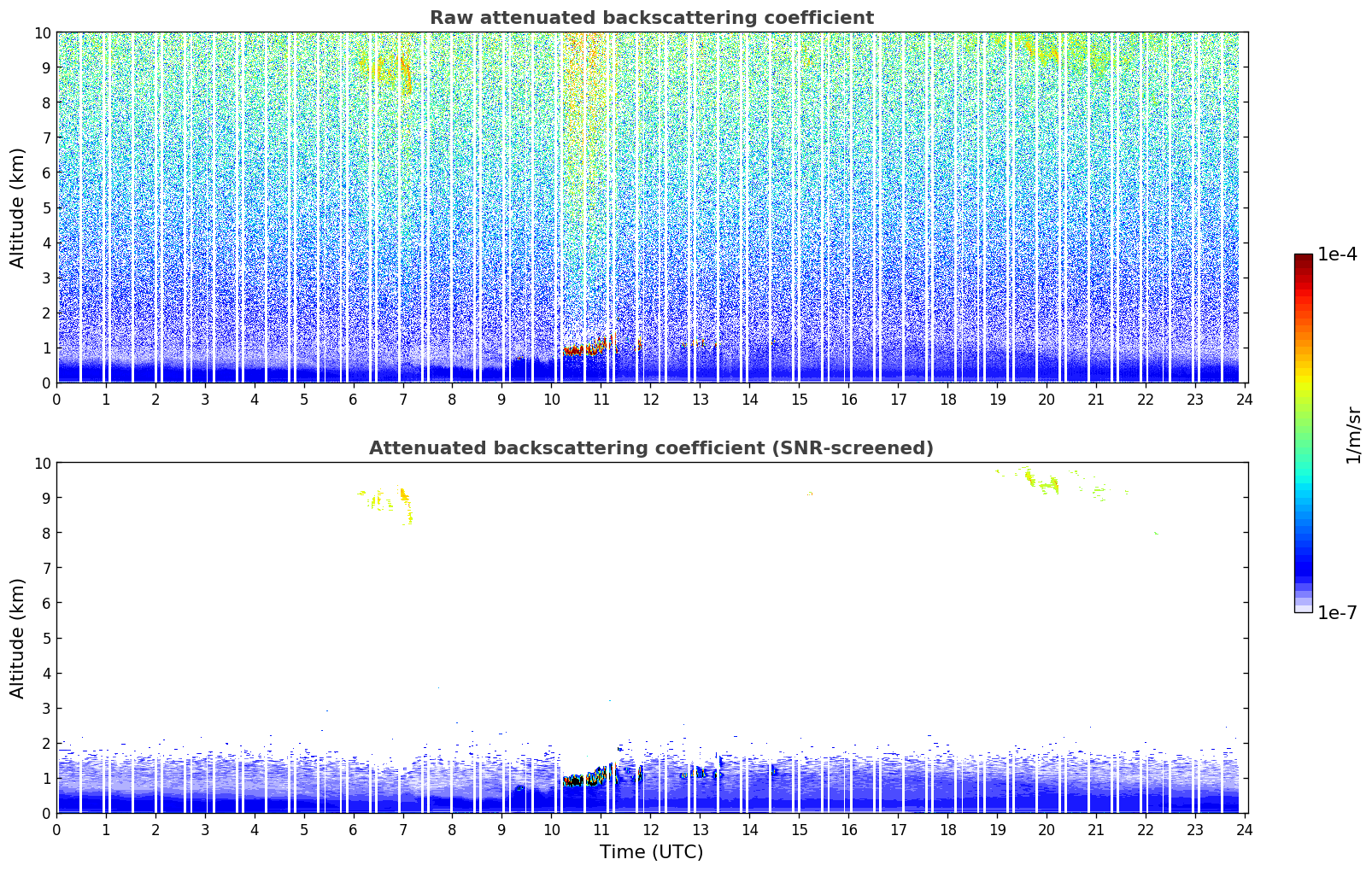Click the lower plot's 'Altitude (km)' axis label
This screenshot has width=1372, height=871.
(18, 638)
